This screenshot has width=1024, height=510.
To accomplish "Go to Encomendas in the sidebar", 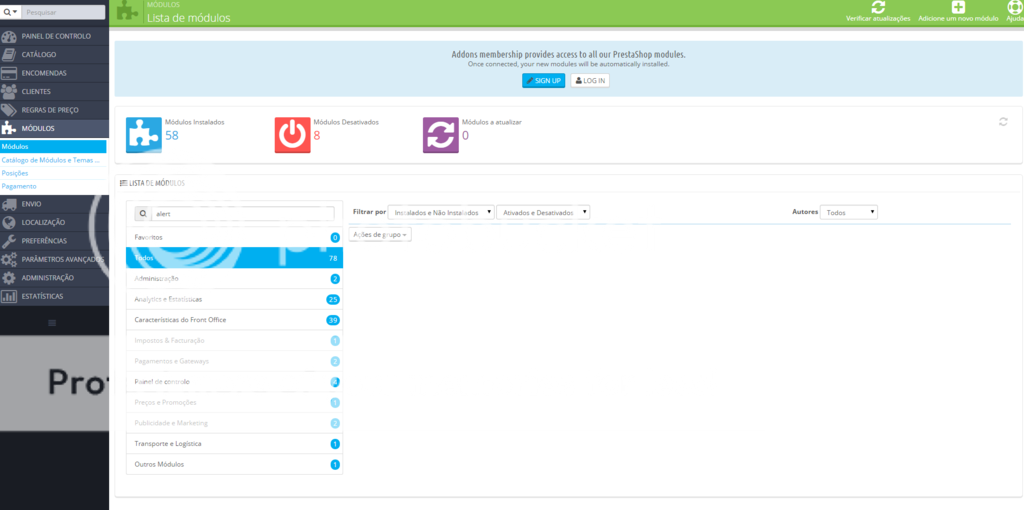I will [x=44, y=73].
